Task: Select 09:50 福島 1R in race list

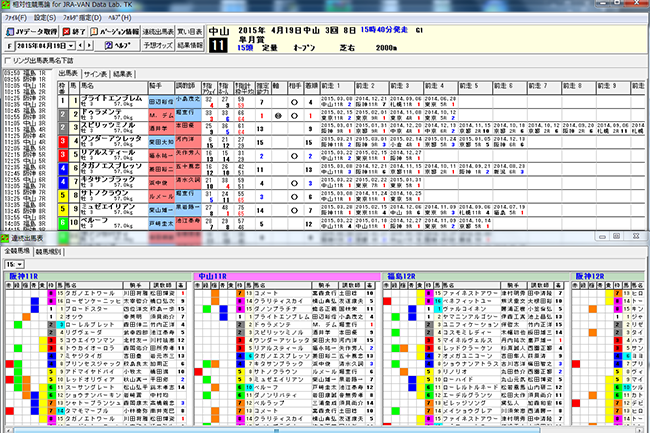Action: pyautogui.click(x=25, y=73)
